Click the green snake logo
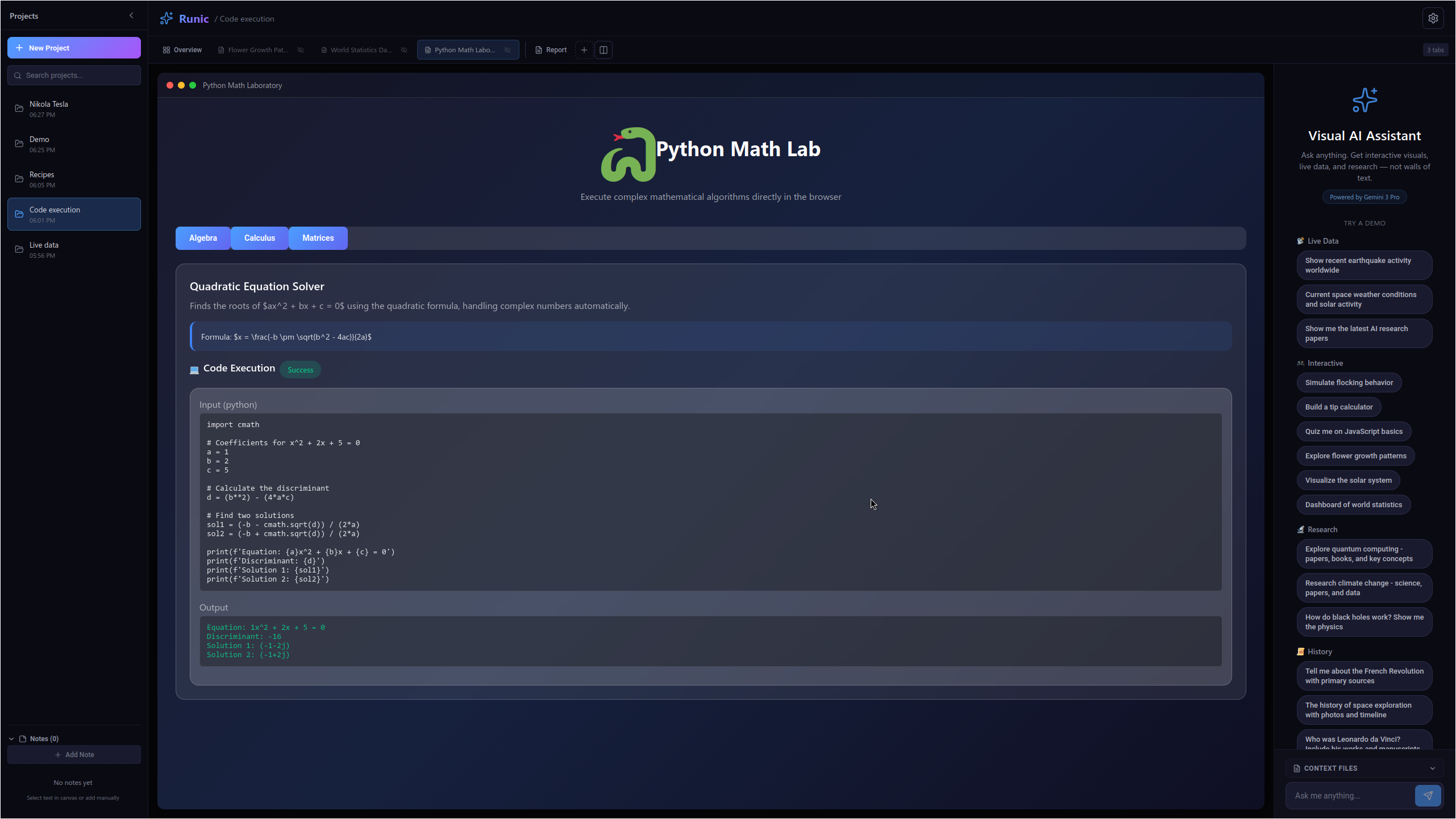Viewport: 1456px width, 819px height. 629,154
